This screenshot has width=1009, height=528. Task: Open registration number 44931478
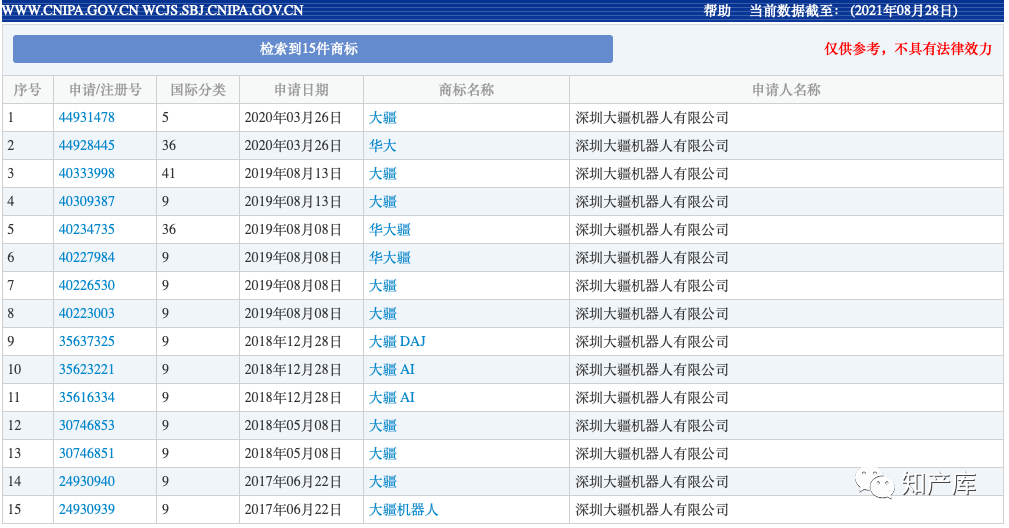pyautogui.click(x=86, y=118)
